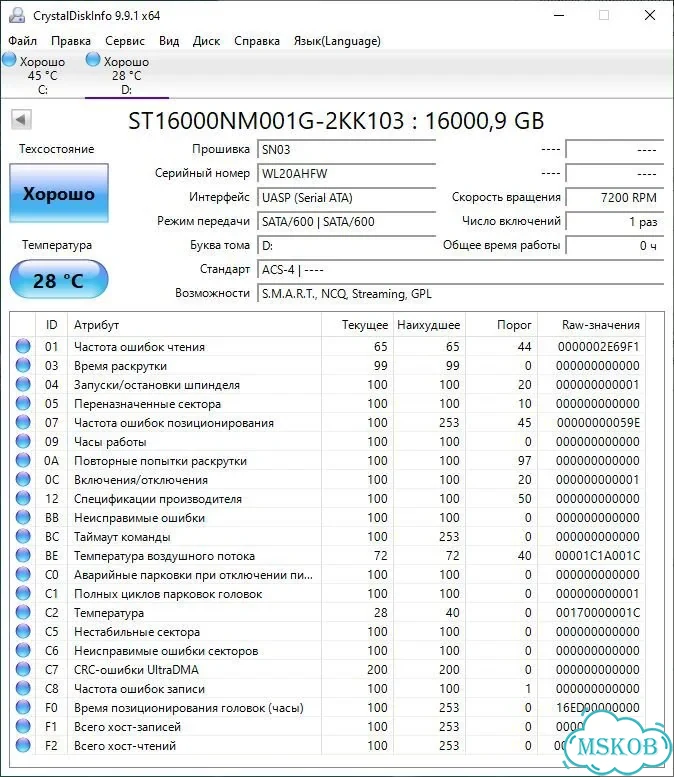Click the status dot for attribute C5

23,631
